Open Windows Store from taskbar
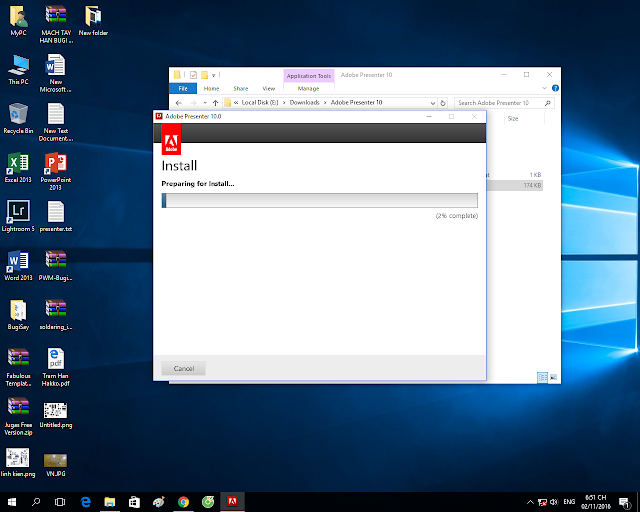This screenshot has height=512, width=640. click(x=134, y=502)
